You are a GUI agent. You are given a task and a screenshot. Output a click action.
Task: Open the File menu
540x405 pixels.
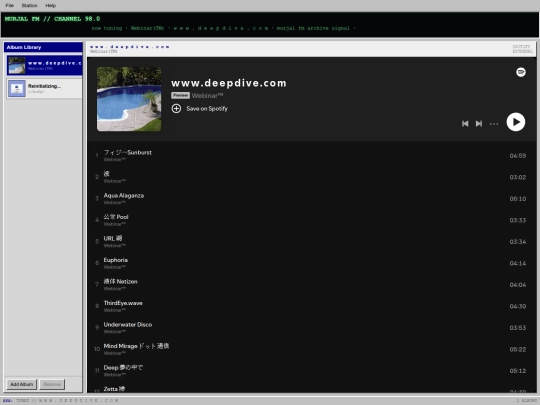[x=9, y=6]
